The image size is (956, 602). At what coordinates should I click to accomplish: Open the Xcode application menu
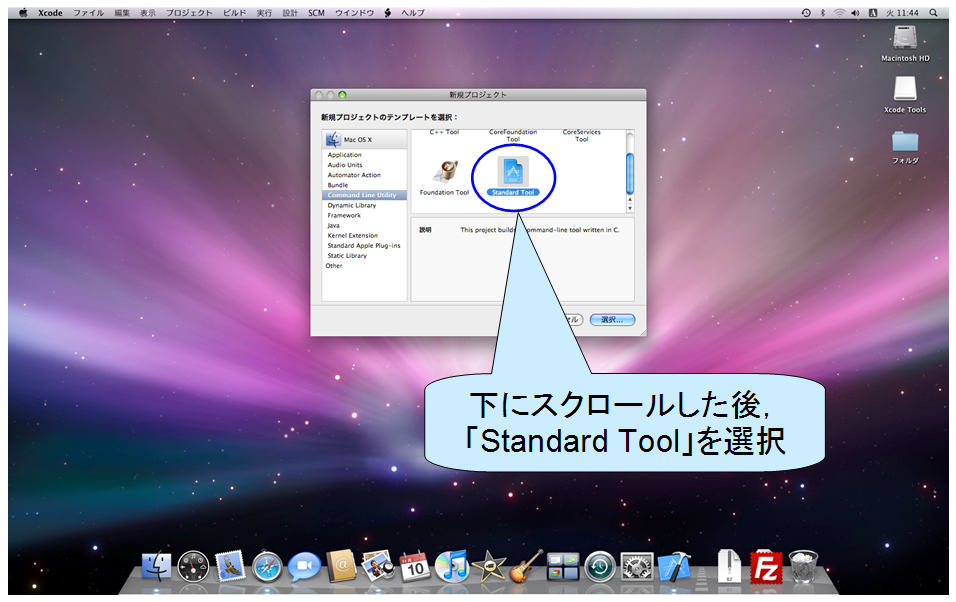tap(50, 12)
